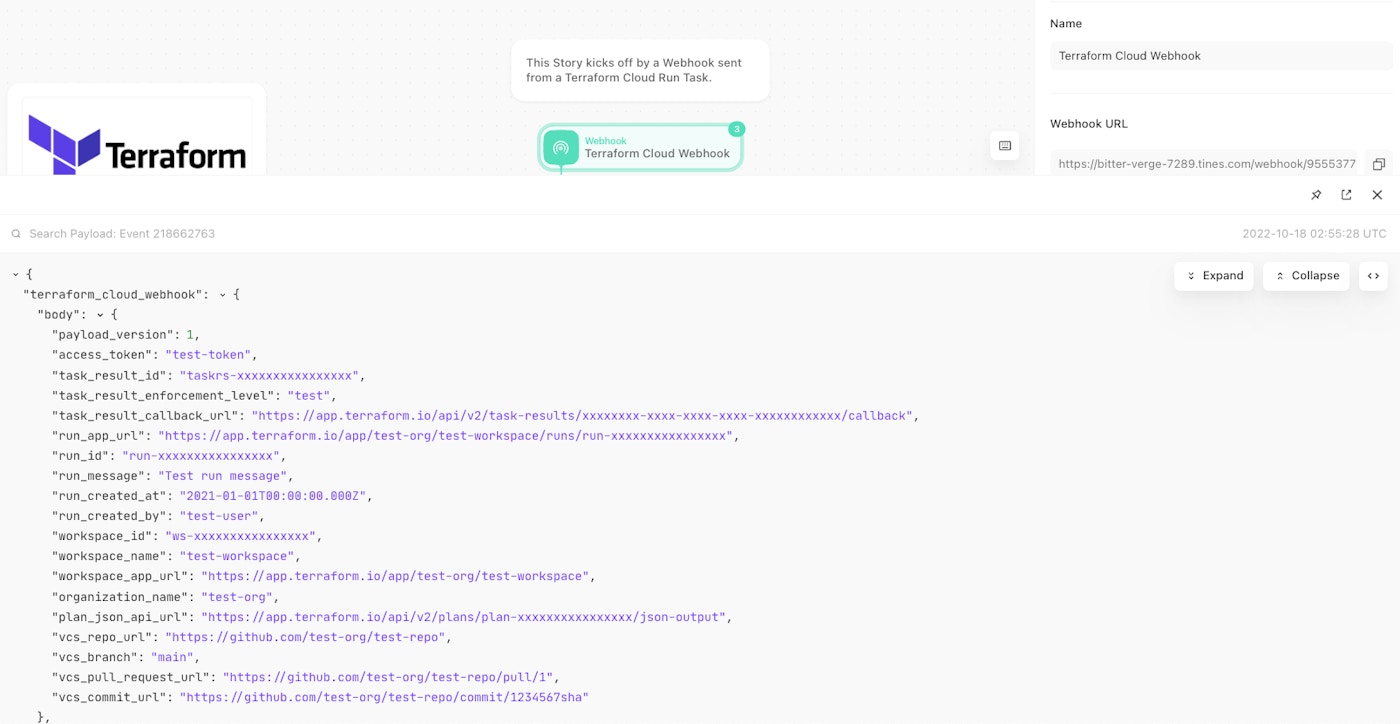Open the vcs_pull_request_url GitHub link

click(x=390, y=677)
